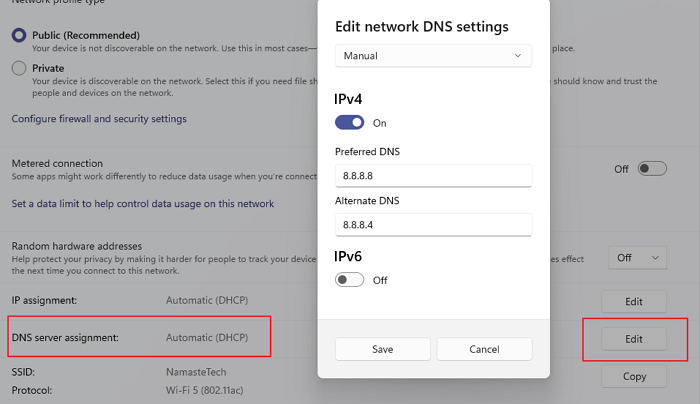Copy the network properties
This screenshot has height=404, width=700.
click(x=634, y=376)
